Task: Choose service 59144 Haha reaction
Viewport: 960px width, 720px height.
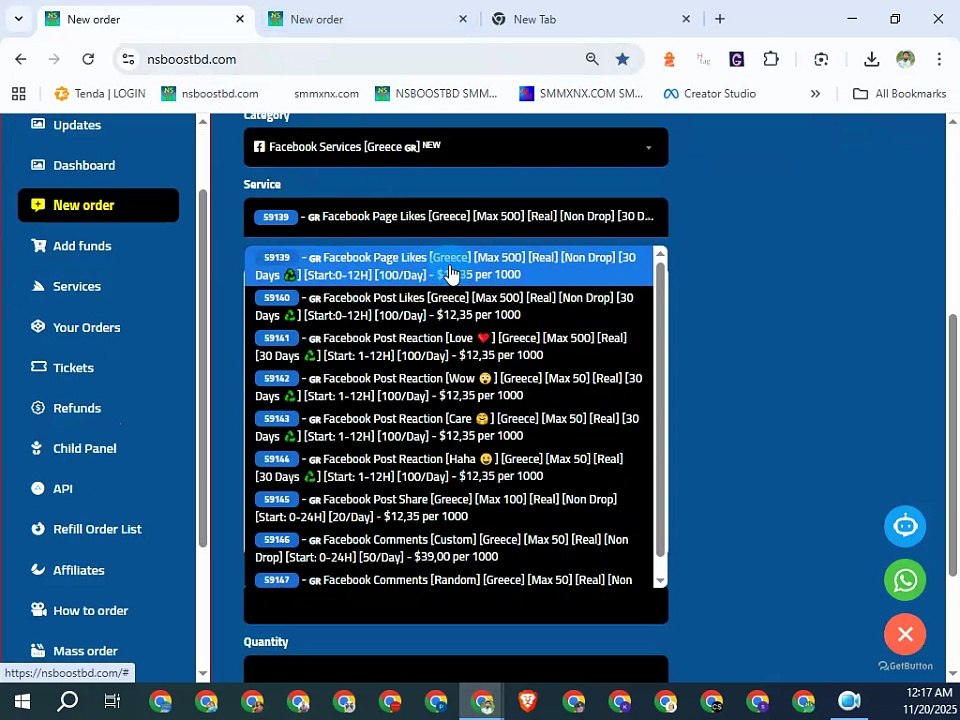Action: point(449,468)
